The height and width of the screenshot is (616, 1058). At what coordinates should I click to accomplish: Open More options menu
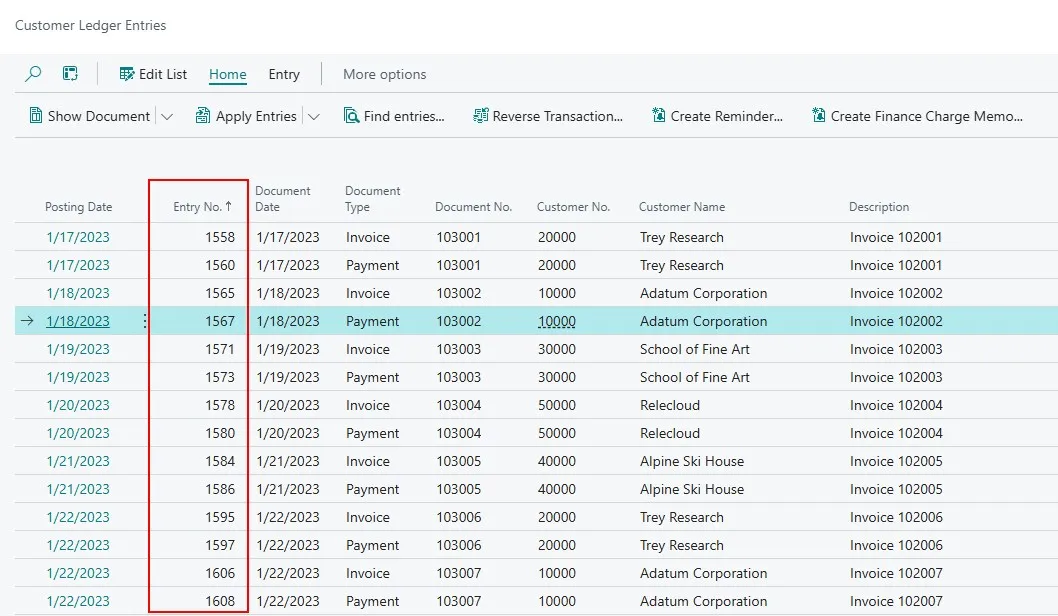pos(385,74)
